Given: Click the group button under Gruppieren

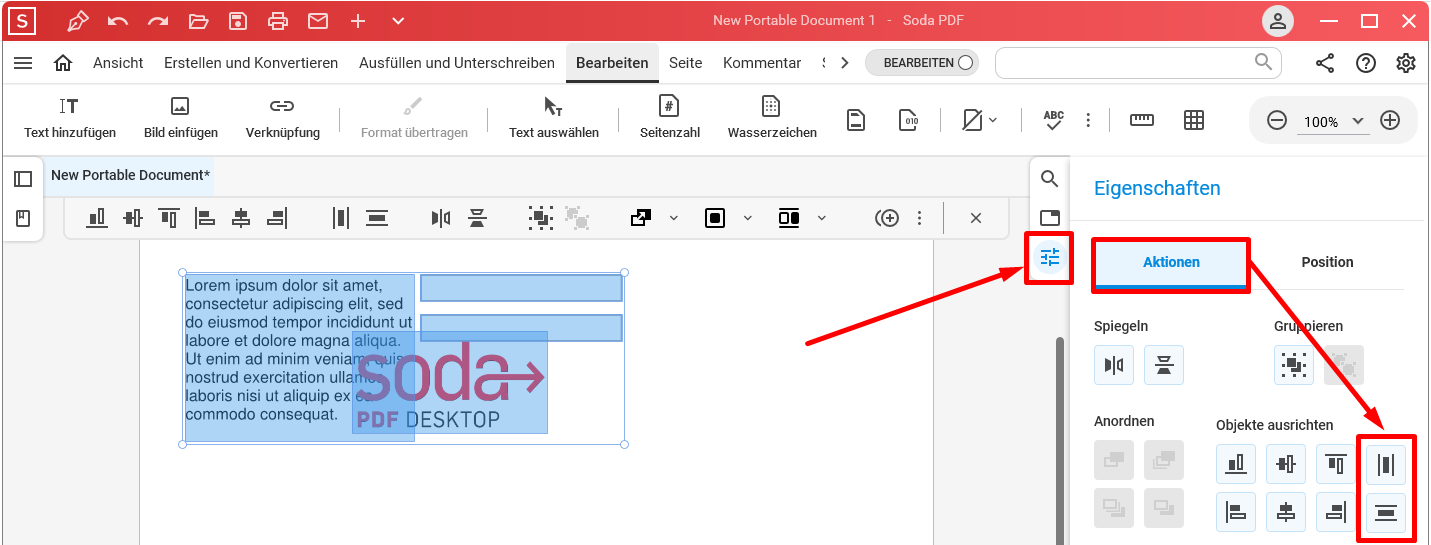Looking at the screenshot, I should click(1294, 365).
